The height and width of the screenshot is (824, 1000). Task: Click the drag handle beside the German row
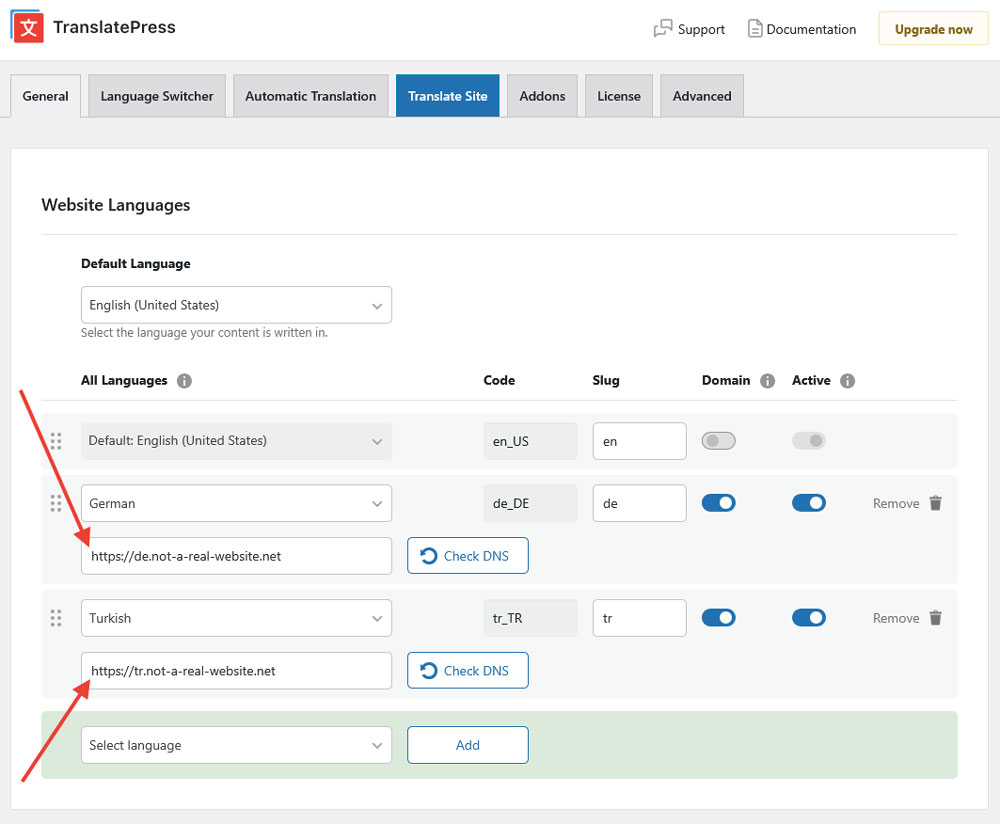pos(57,503)
